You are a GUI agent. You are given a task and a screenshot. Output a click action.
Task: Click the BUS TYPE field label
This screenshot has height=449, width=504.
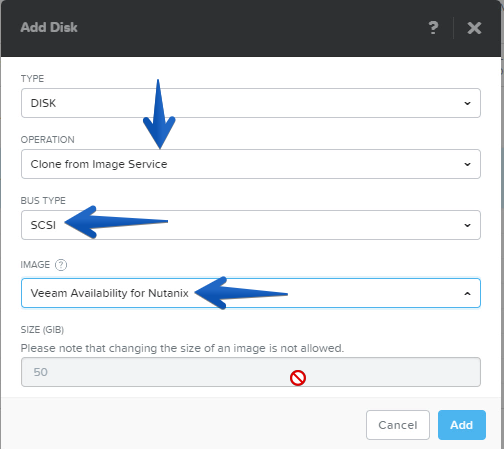(x=43, y=201)
